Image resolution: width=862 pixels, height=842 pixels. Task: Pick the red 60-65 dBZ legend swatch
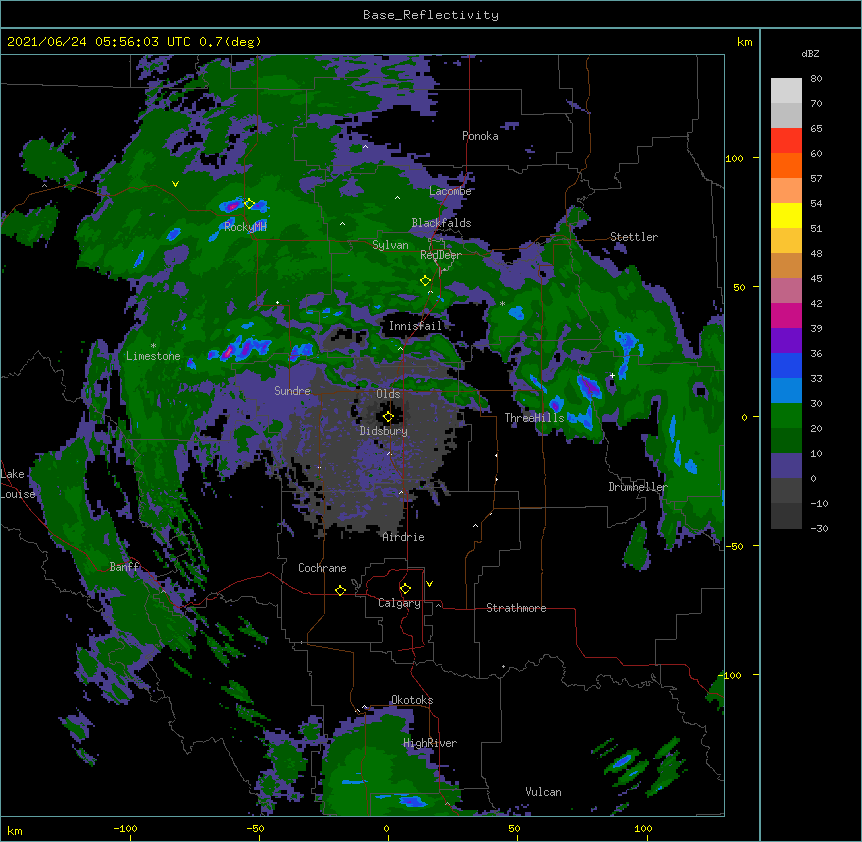pyautogui.click(x=786, y=141)
